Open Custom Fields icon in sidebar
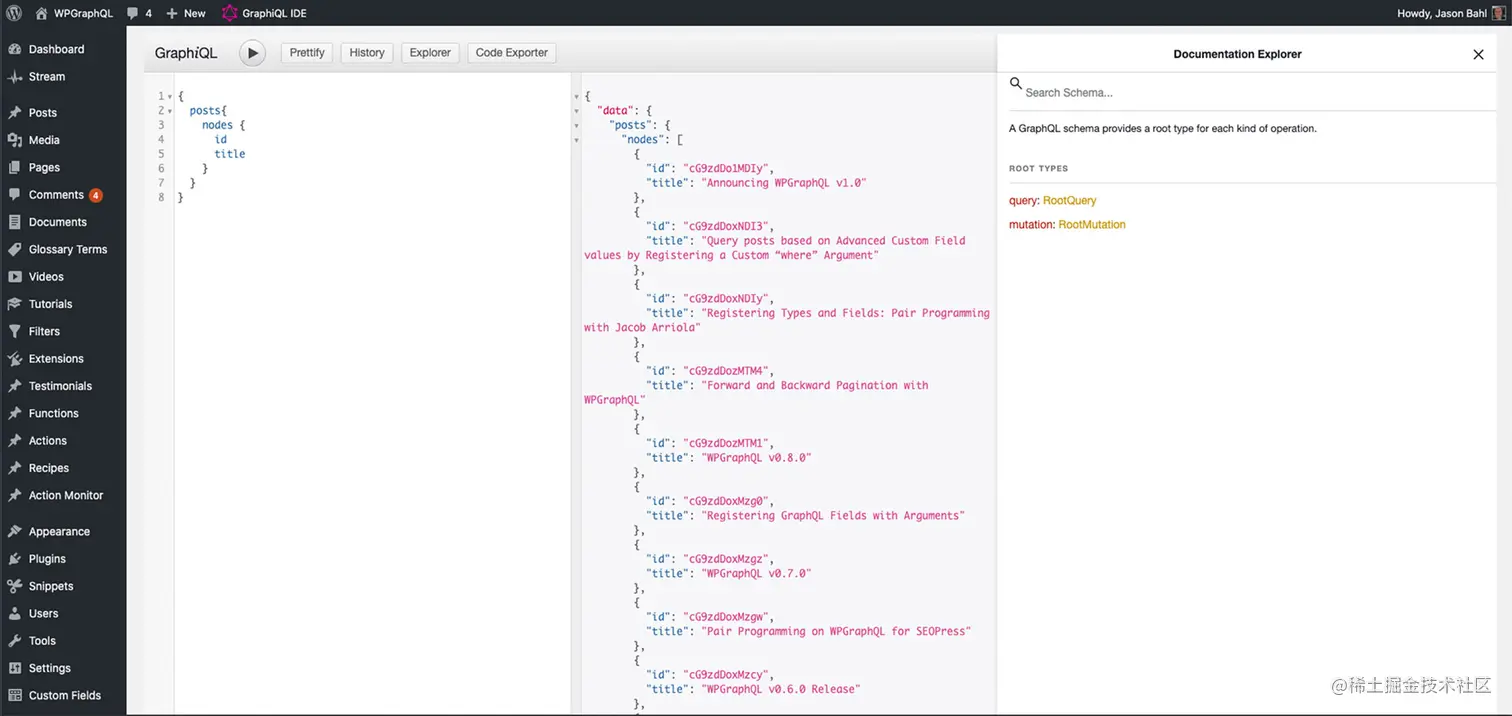 14,696
